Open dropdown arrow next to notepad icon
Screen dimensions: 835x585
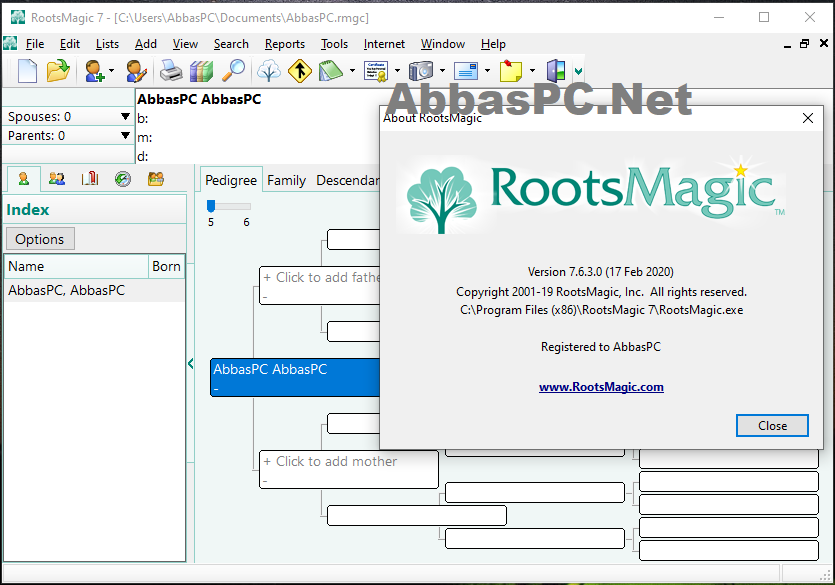pos(352,70)
